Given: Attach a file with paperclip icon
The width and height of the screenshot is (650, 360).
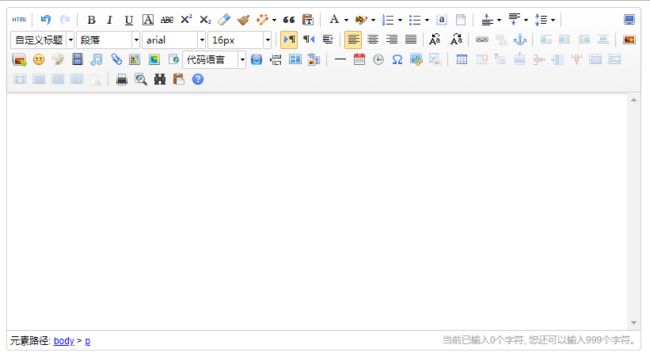Looking at the screenshot, I should pyautogui.click(x=116, y=60).
